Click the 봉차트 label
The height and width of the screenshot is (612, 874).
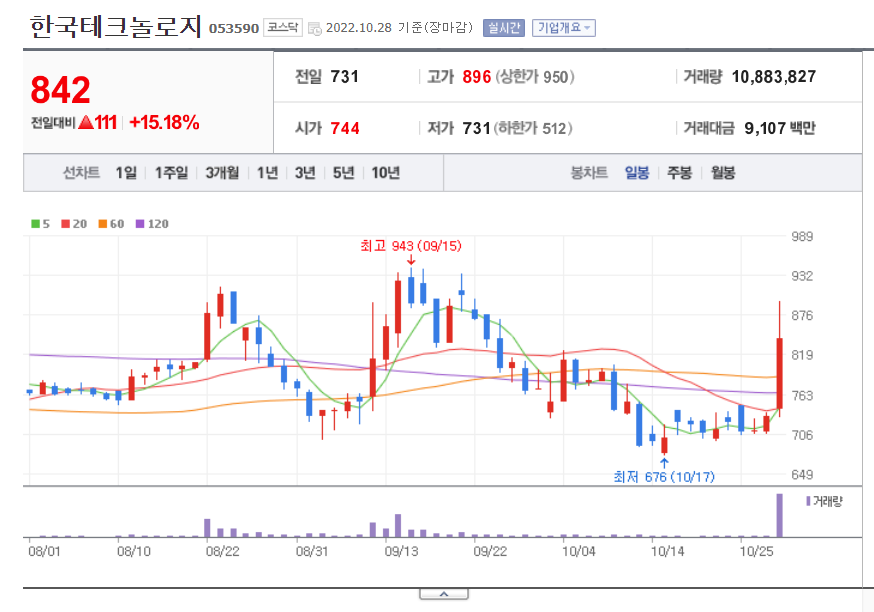(x=589, y=173)
